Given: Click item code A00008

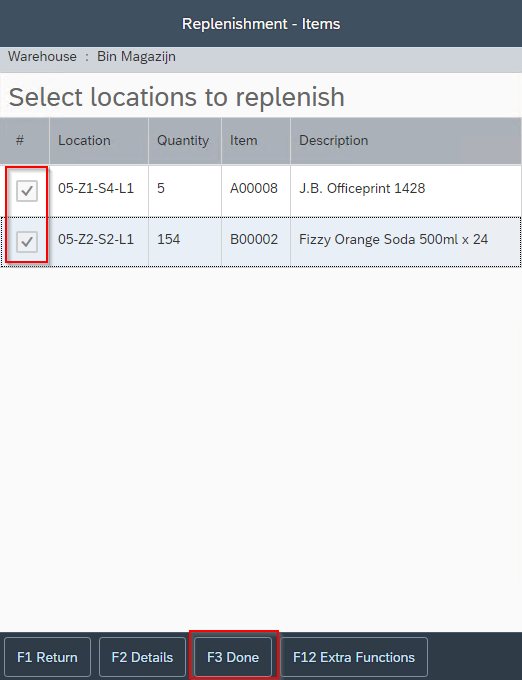Looking at the screenshot, I should click(x=254, y=188).
